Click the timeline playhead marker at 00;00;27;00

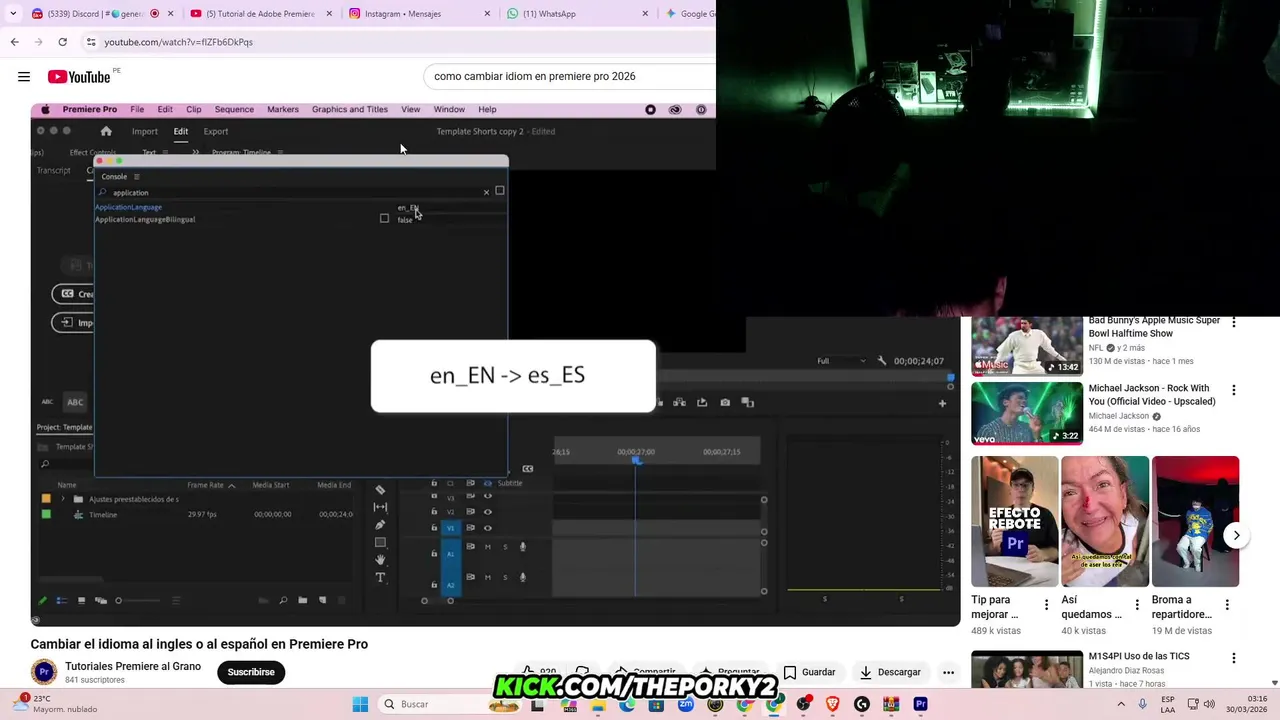click(x=636, y=459)
